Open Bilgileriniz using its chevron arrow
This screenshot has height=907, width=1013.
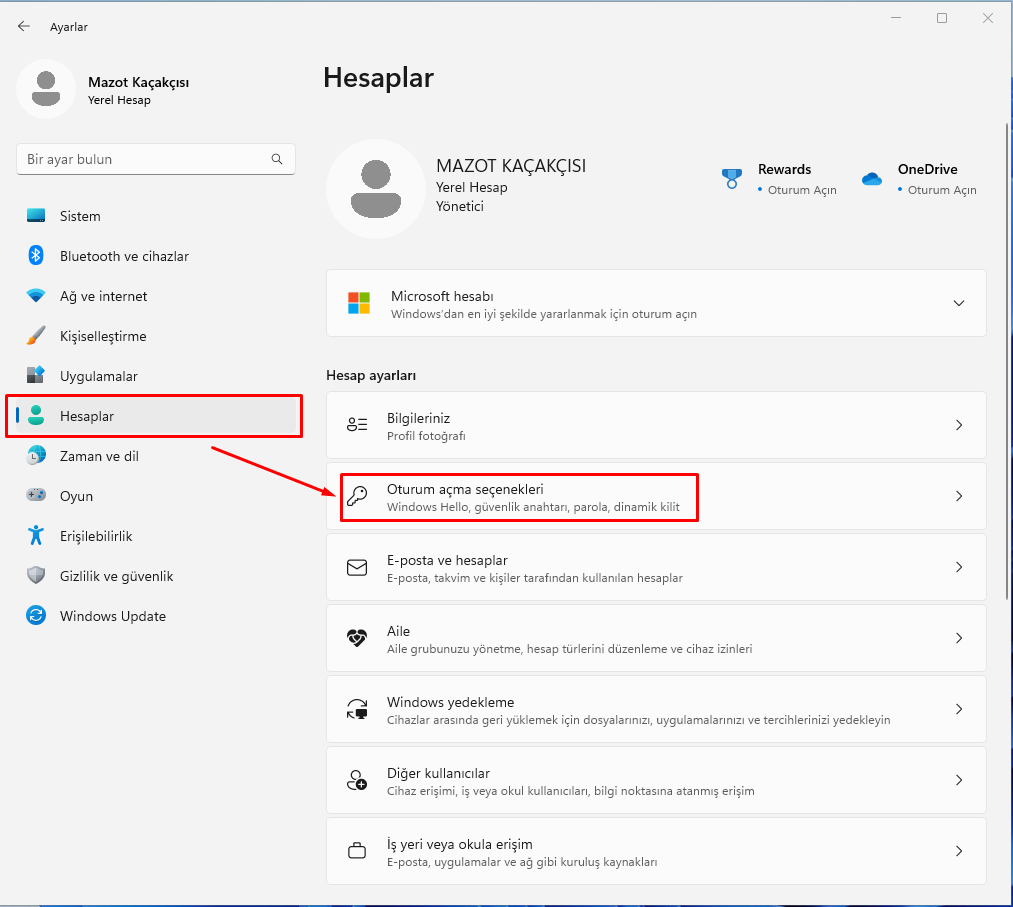click(x=958, y=425)
